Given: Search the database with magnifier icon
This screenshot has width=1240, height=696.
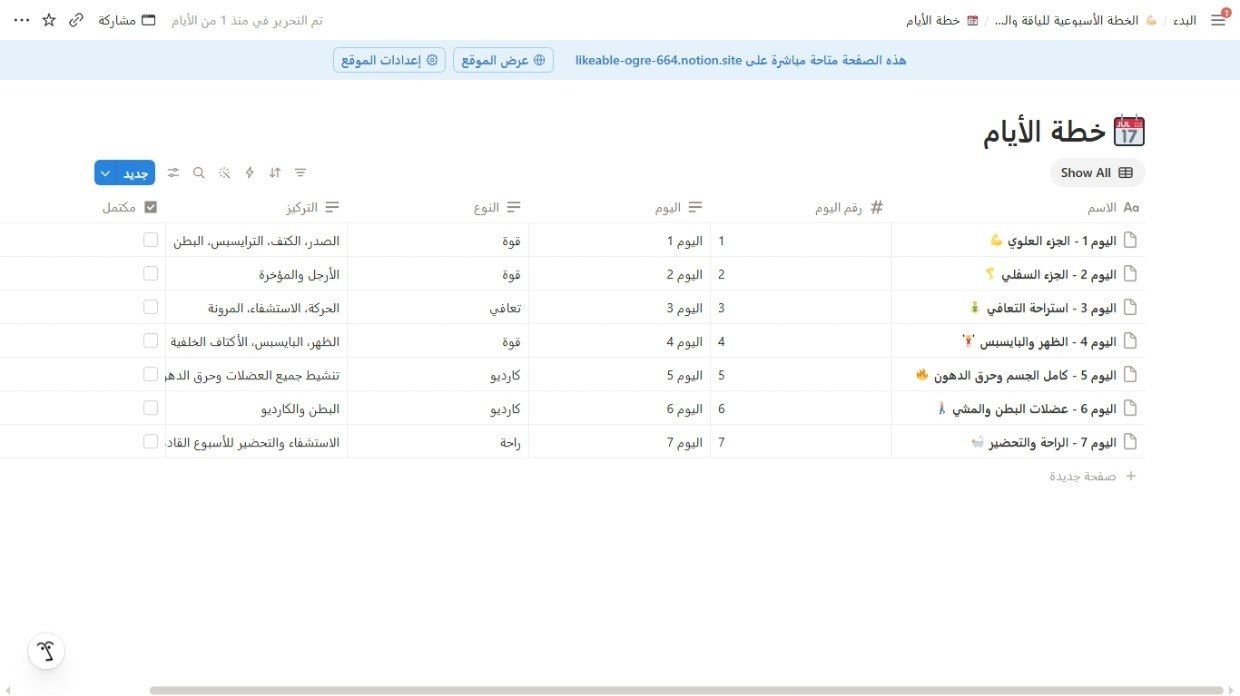Looking at the screenshot, I should click(x=199, y=173).
